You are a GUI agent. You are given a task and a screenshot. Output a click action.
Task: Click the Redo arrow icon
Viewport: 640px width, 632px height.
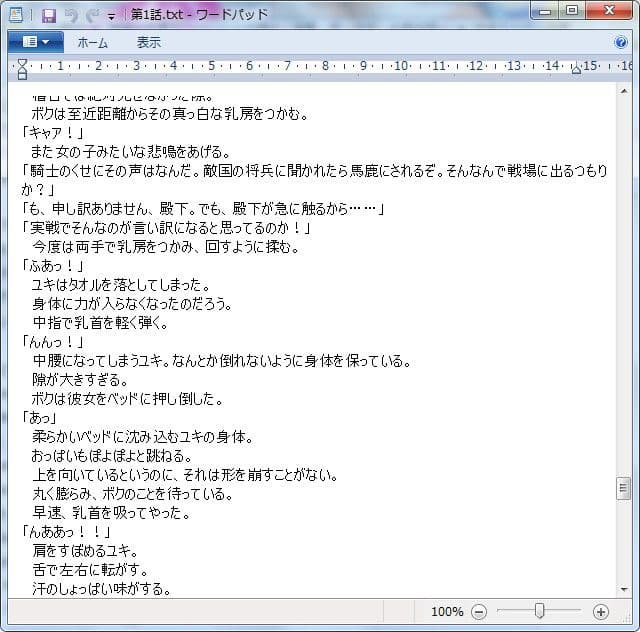pyautogui.click(x=91, y=15)
